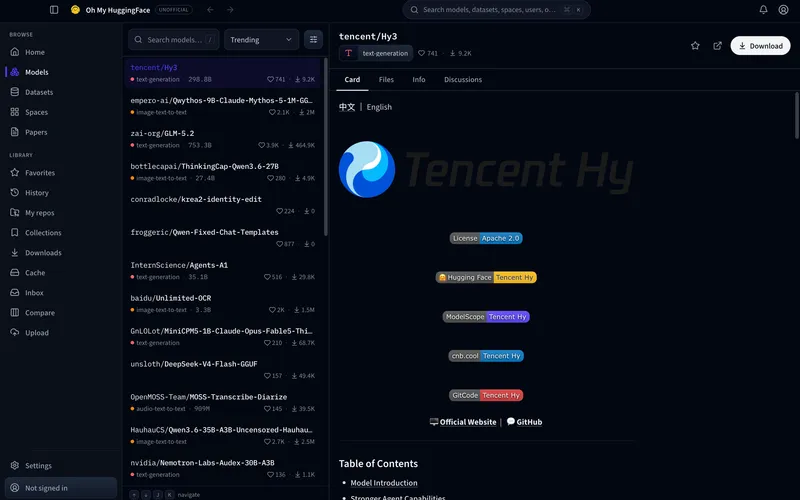Click Not signed in button

[61, 488]
